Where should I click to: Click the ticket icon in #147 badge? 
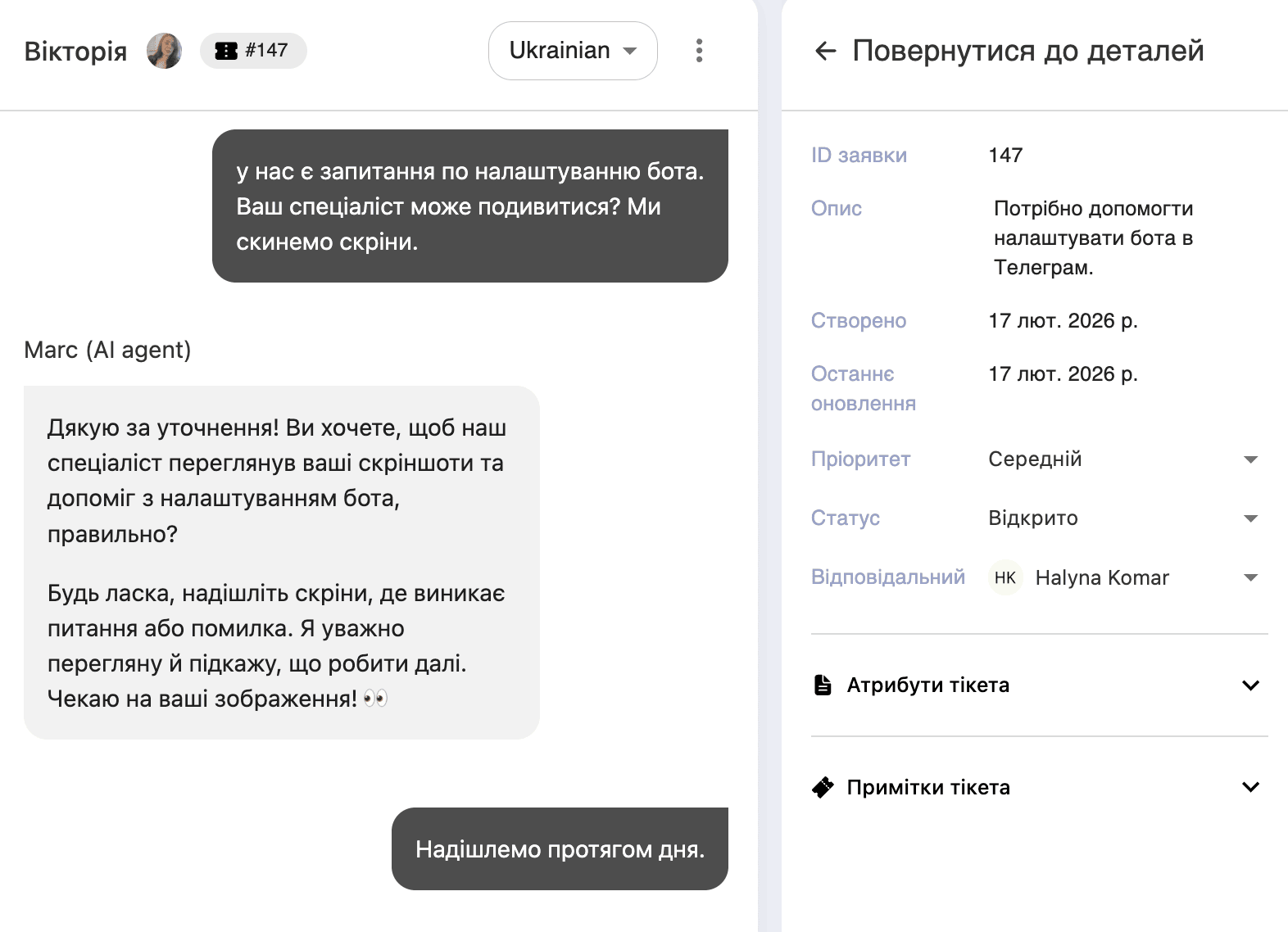226,51
